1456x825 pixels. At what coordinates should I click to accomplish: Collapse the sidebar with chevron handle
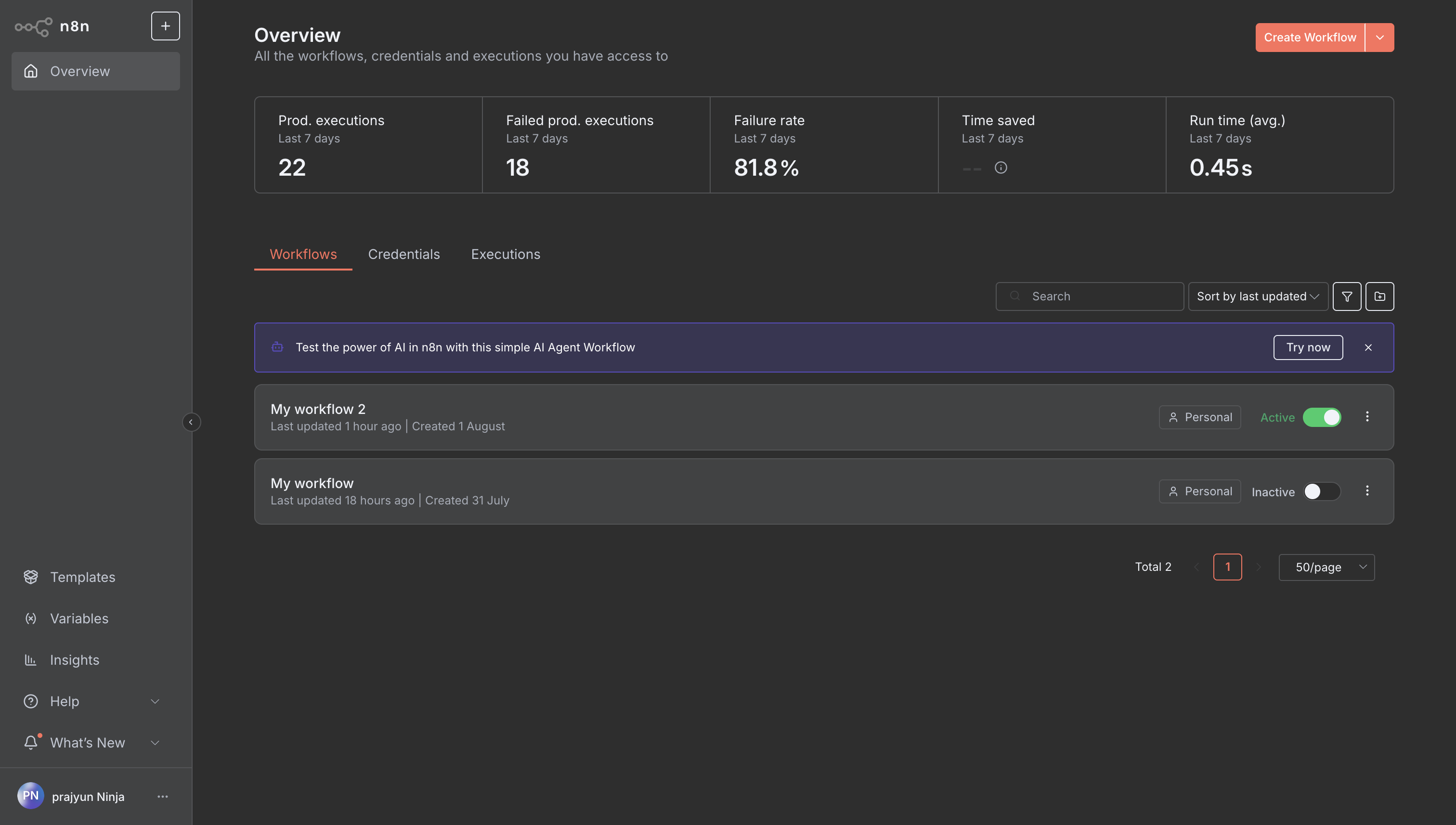point(191,422)
